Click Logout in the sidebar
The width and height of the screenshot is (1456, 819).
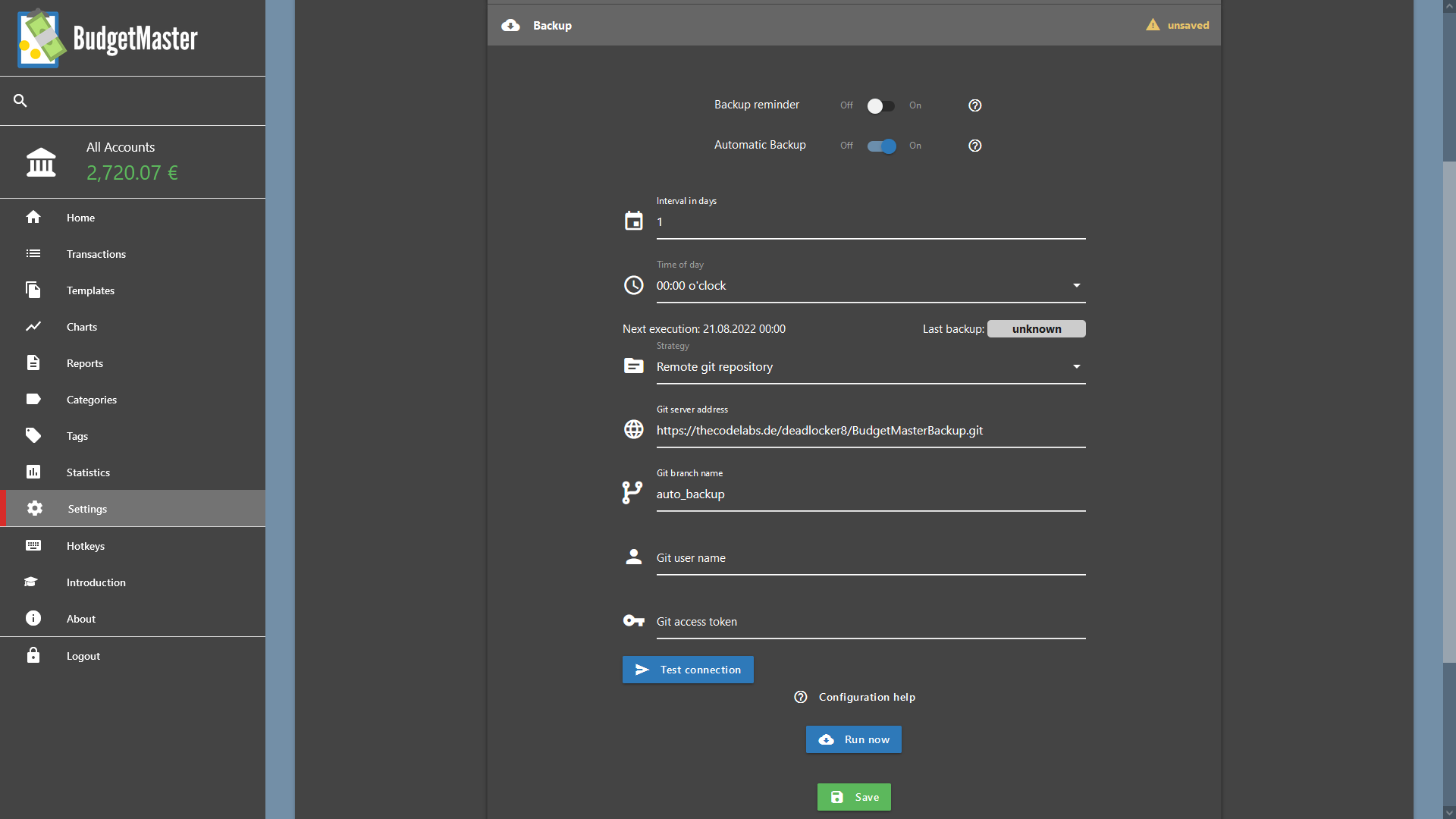[133, 655]
